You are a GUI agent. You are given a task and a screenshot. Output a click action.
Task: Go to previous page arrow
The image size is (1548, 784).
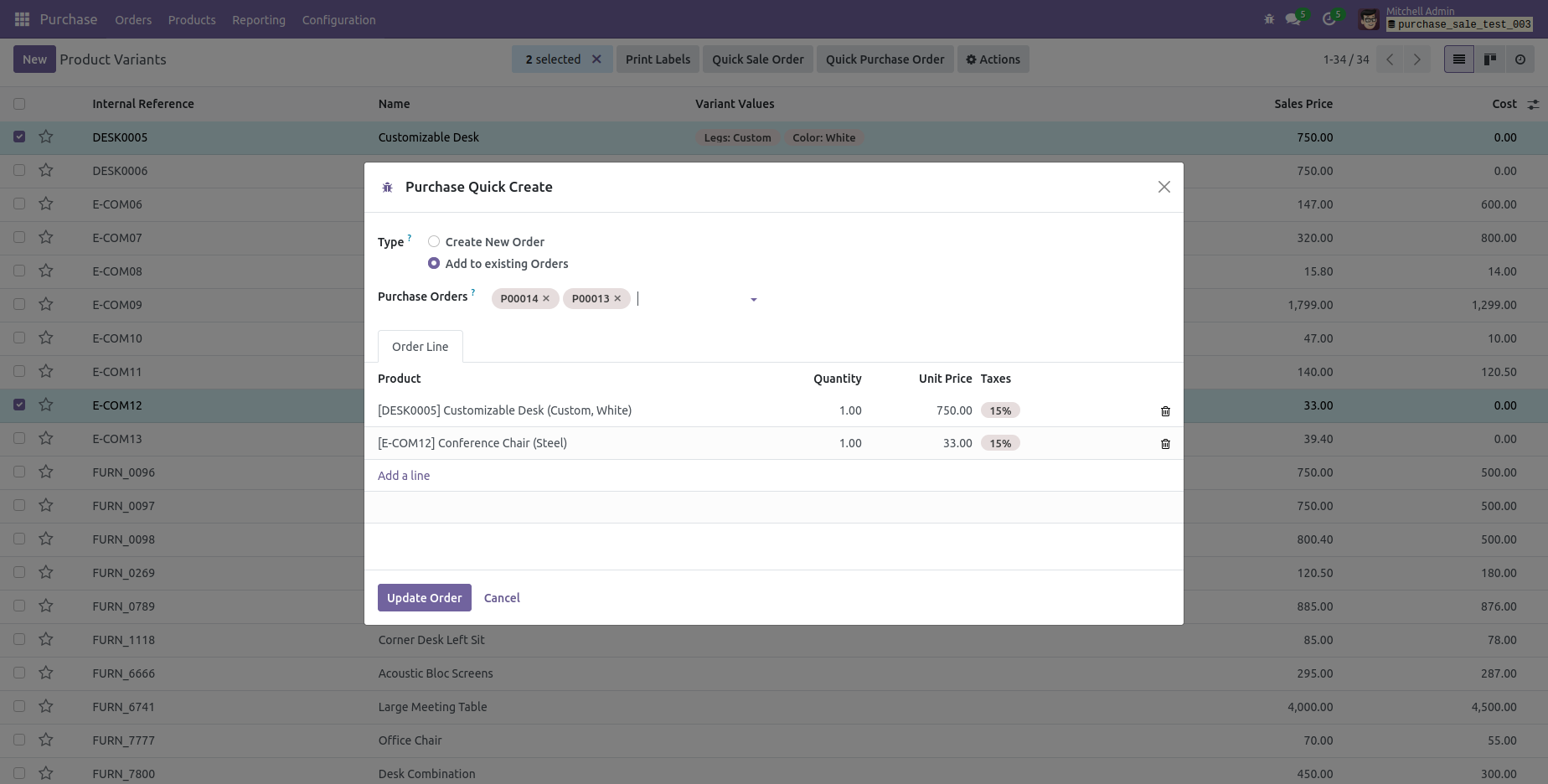pos(1390,59)
